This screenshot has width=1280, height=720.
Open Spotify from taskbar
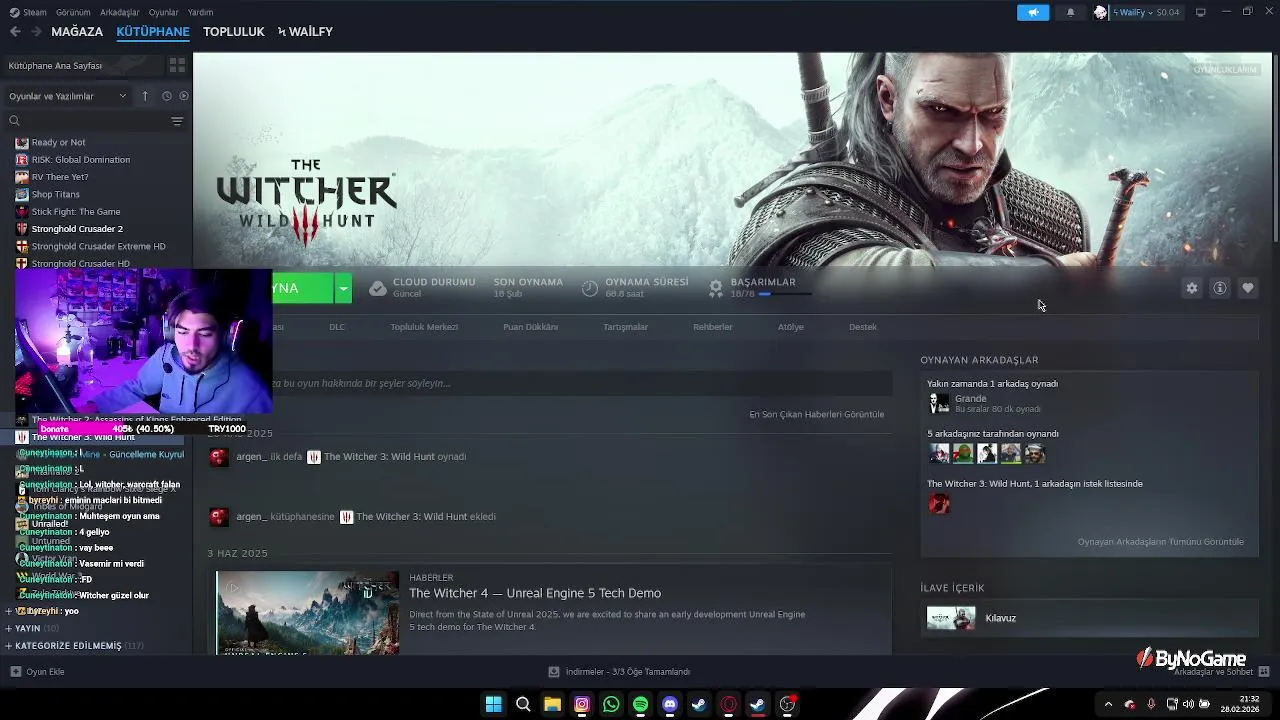tap(640, 705)
